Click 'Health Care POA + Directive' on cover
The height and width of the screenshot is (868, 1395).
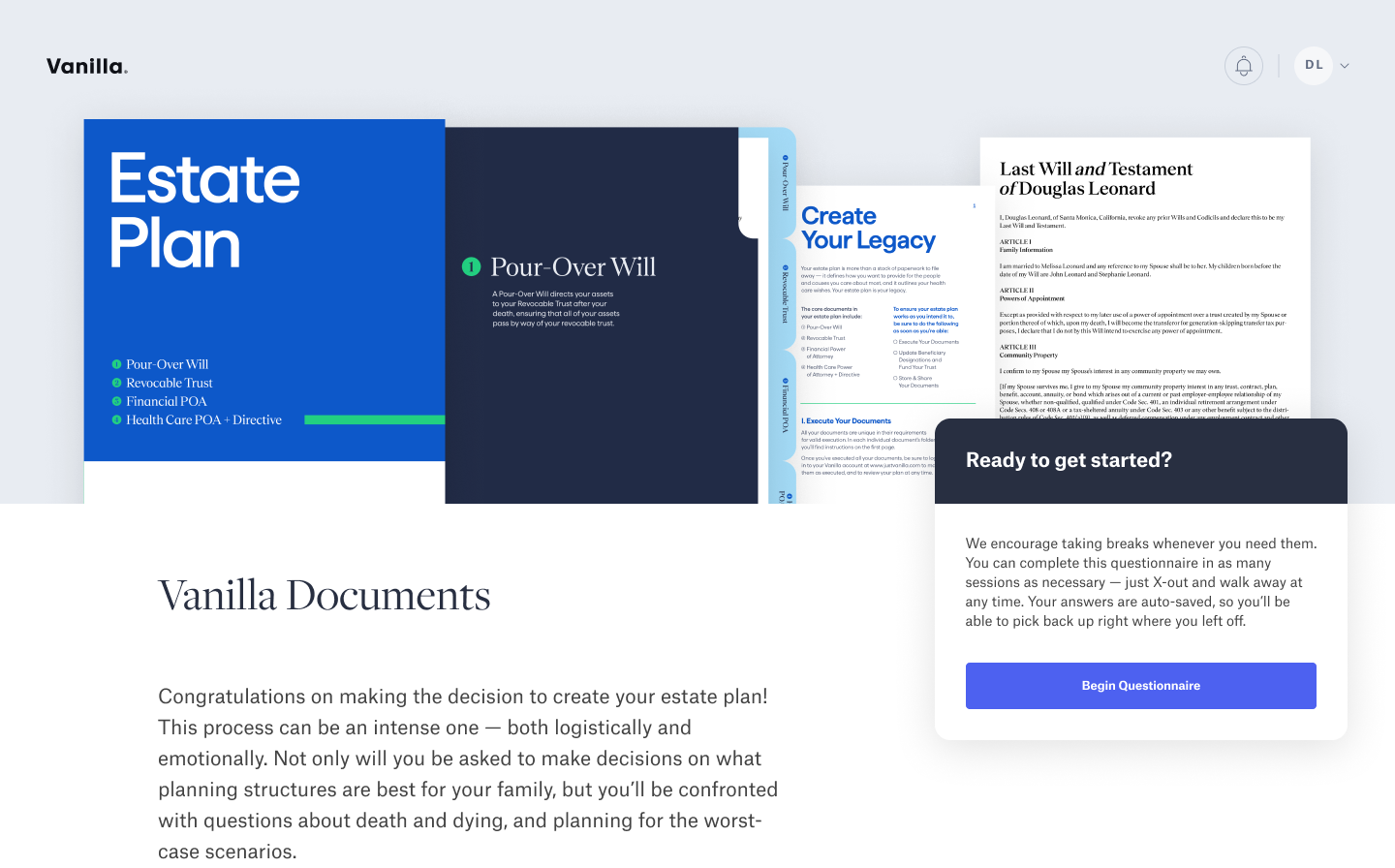coord(203,419)
